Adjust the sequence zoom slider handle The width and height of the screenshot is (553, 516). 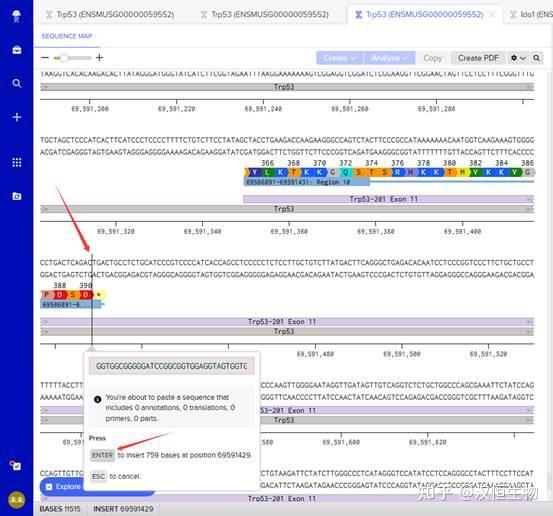63,57
